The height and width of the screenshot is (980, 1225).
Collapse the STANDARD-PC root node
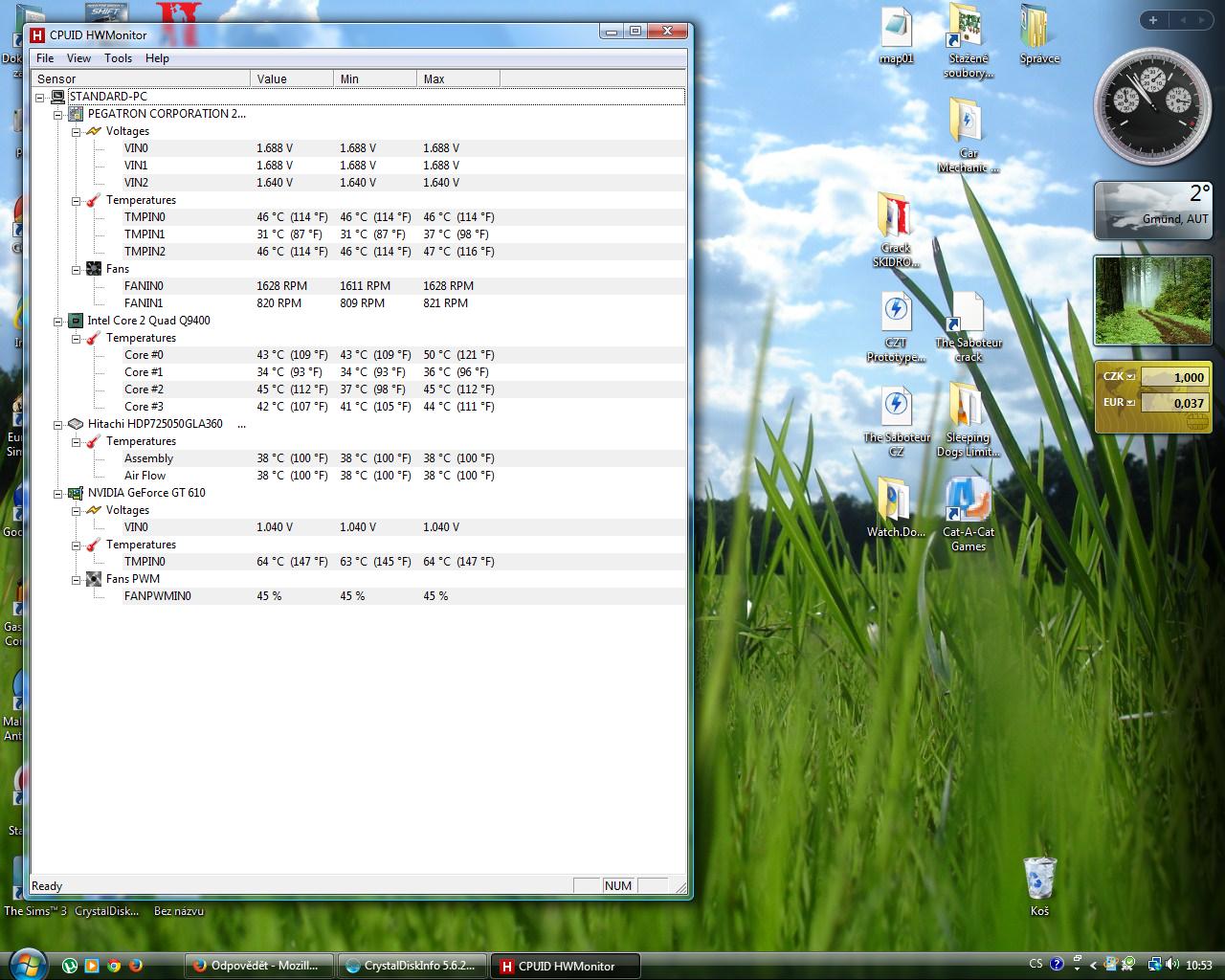click(x=40, y=97)
